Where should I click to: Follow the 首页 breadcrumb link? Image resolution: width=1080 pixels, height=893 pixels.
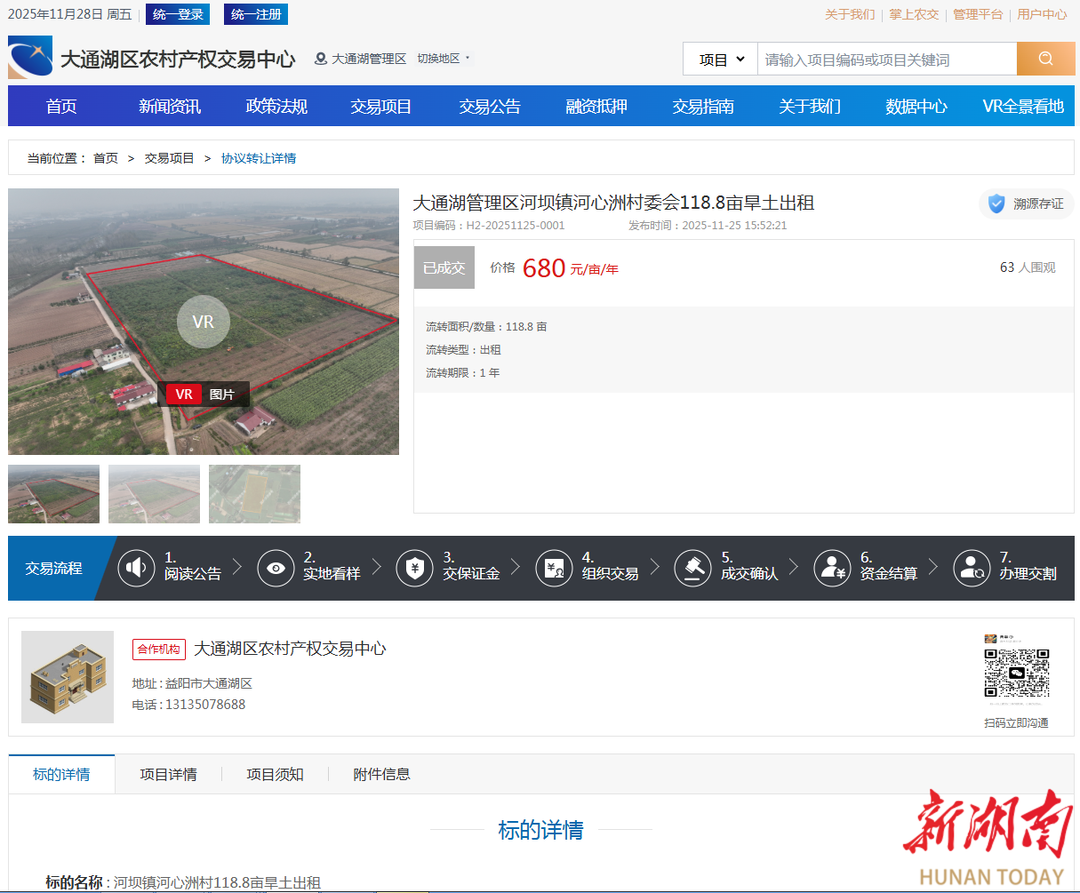tap(105, 158)
